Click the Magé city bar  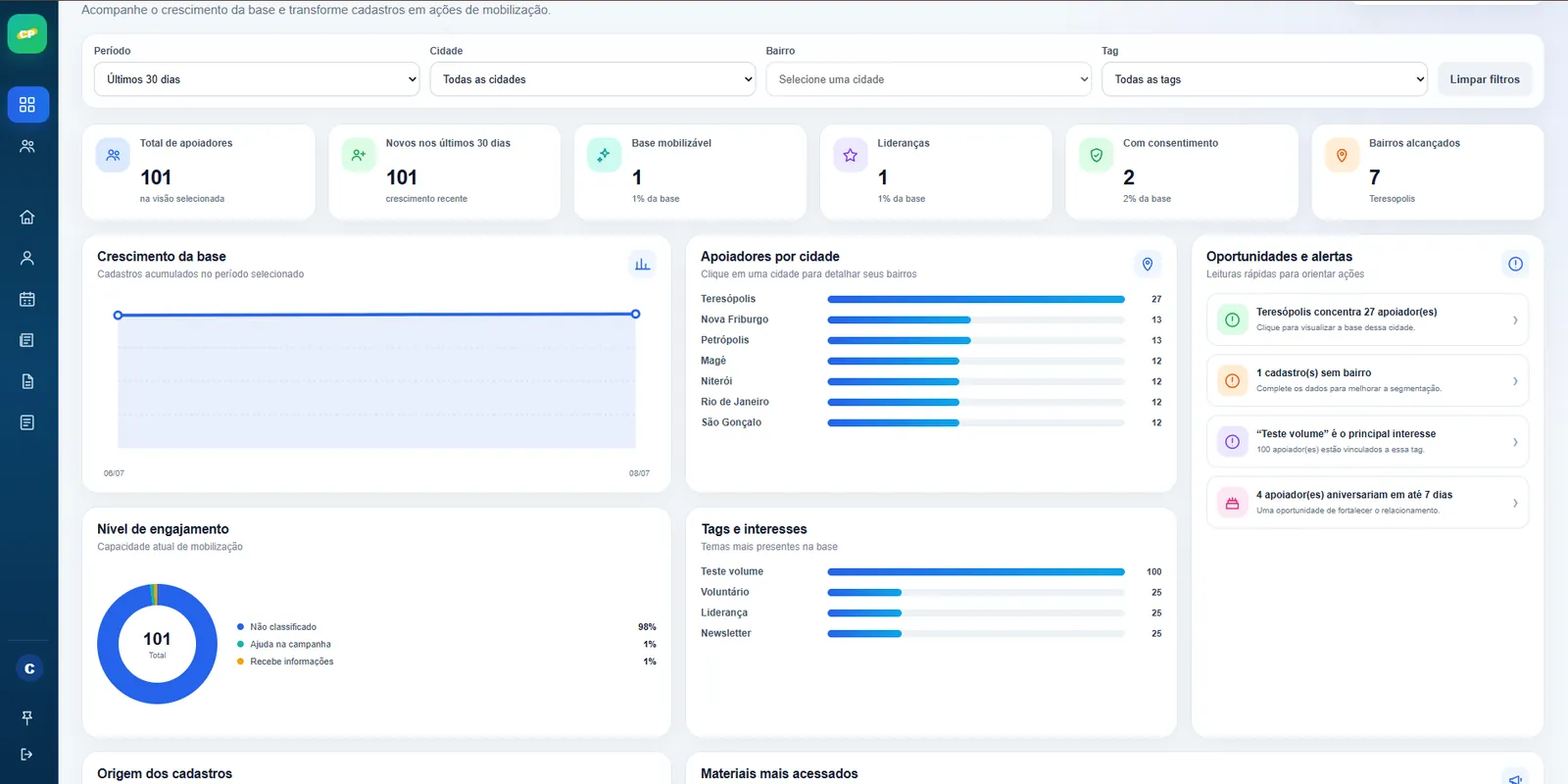point(975,361)
